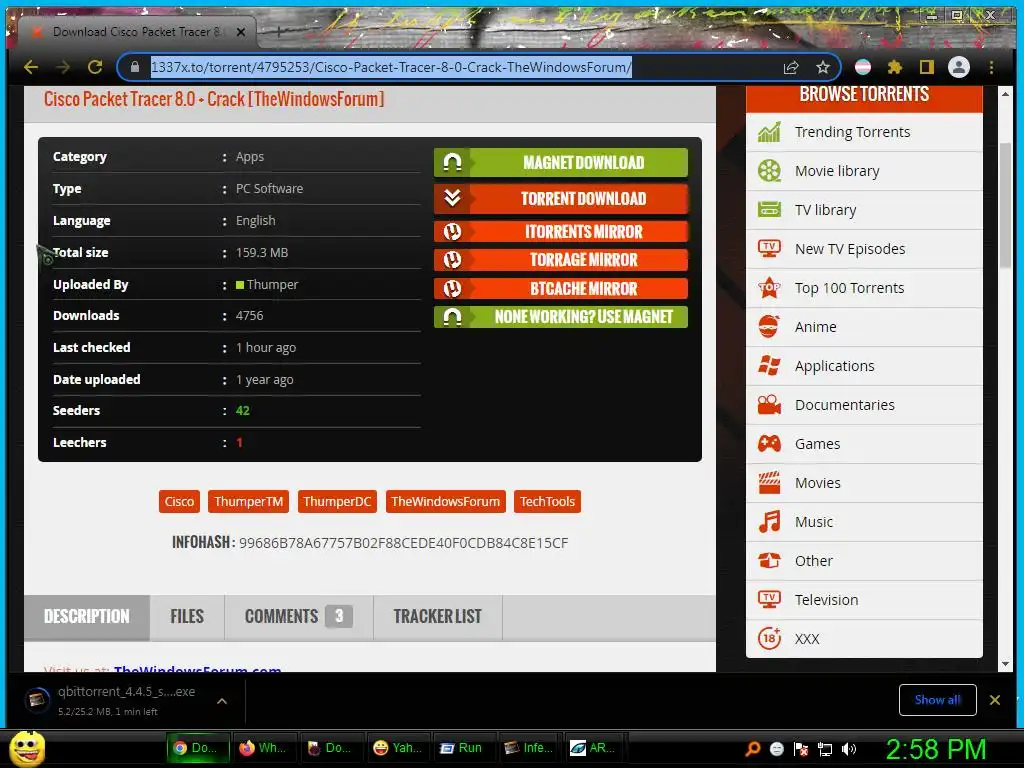This screenshot has height=768, width=1024.
Task: Click the Music note icon
Action: tap(769, 522)
